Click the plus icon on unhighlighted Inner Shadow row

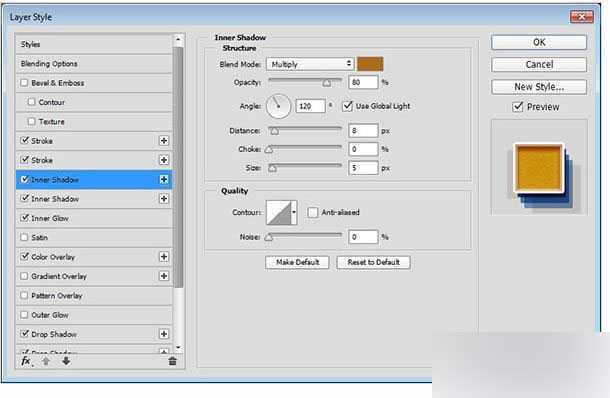coord(164,199)
